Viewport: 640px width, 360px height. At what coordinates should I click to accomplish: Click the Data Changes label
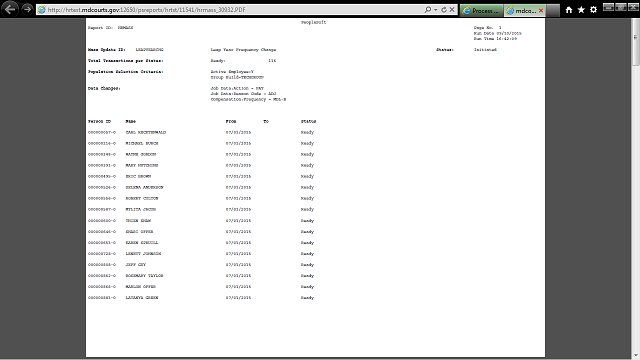[x=104, y=88]
